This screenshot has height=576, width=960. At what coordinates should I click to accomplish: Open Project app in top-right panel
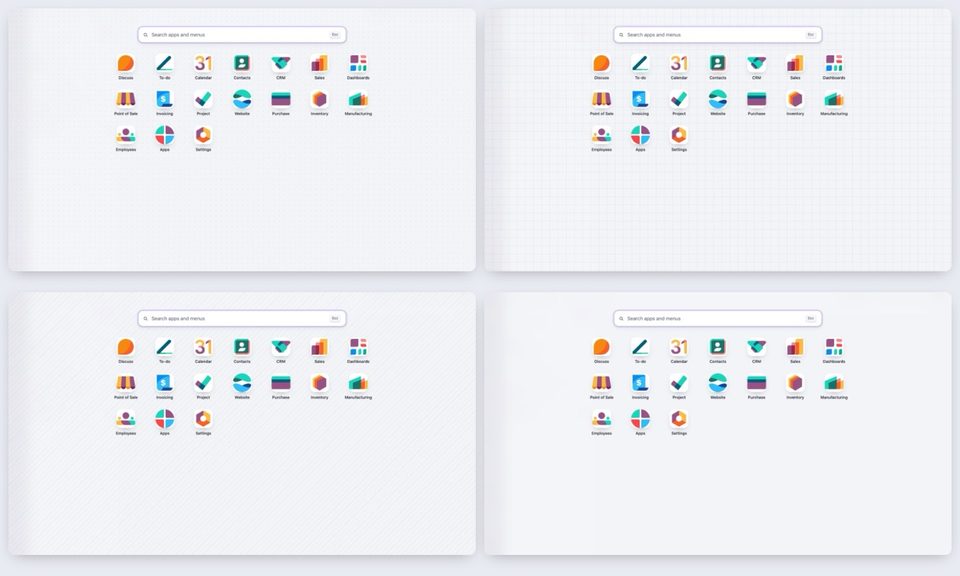tap(679, 99)
